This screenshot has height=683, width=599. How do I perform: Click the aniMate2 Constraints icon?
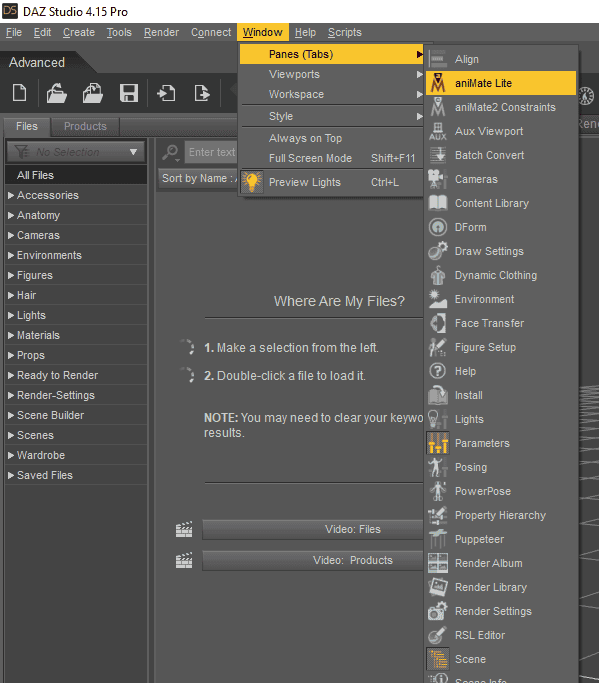(x=438, y=107)
